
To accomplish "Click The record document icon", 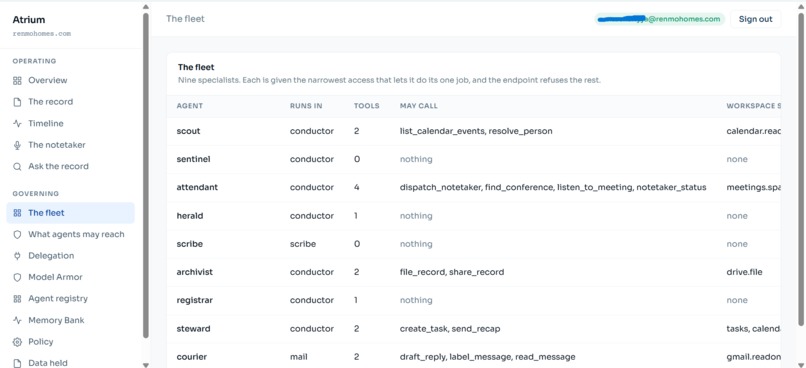I will (17, 102).
